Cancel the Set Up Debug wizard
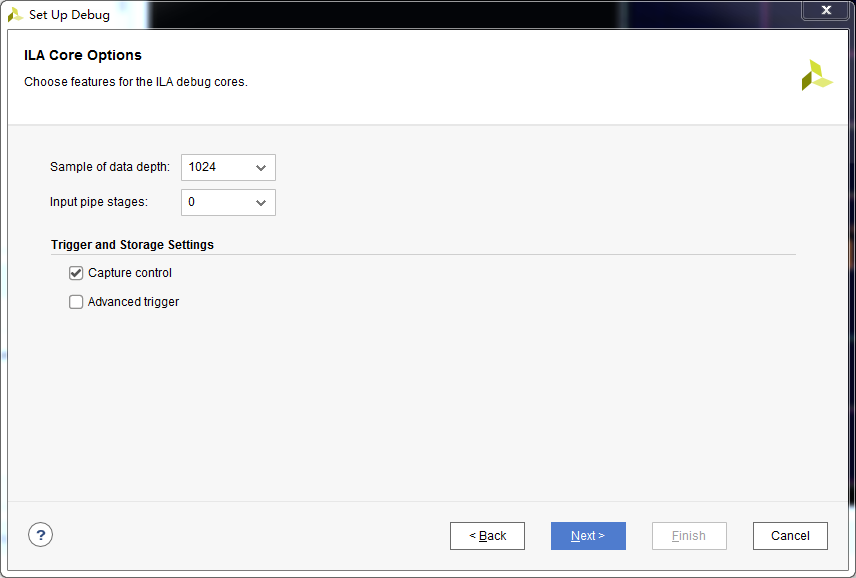The width and height of the screenshot is (856, 578). click(x=790, y=535)
